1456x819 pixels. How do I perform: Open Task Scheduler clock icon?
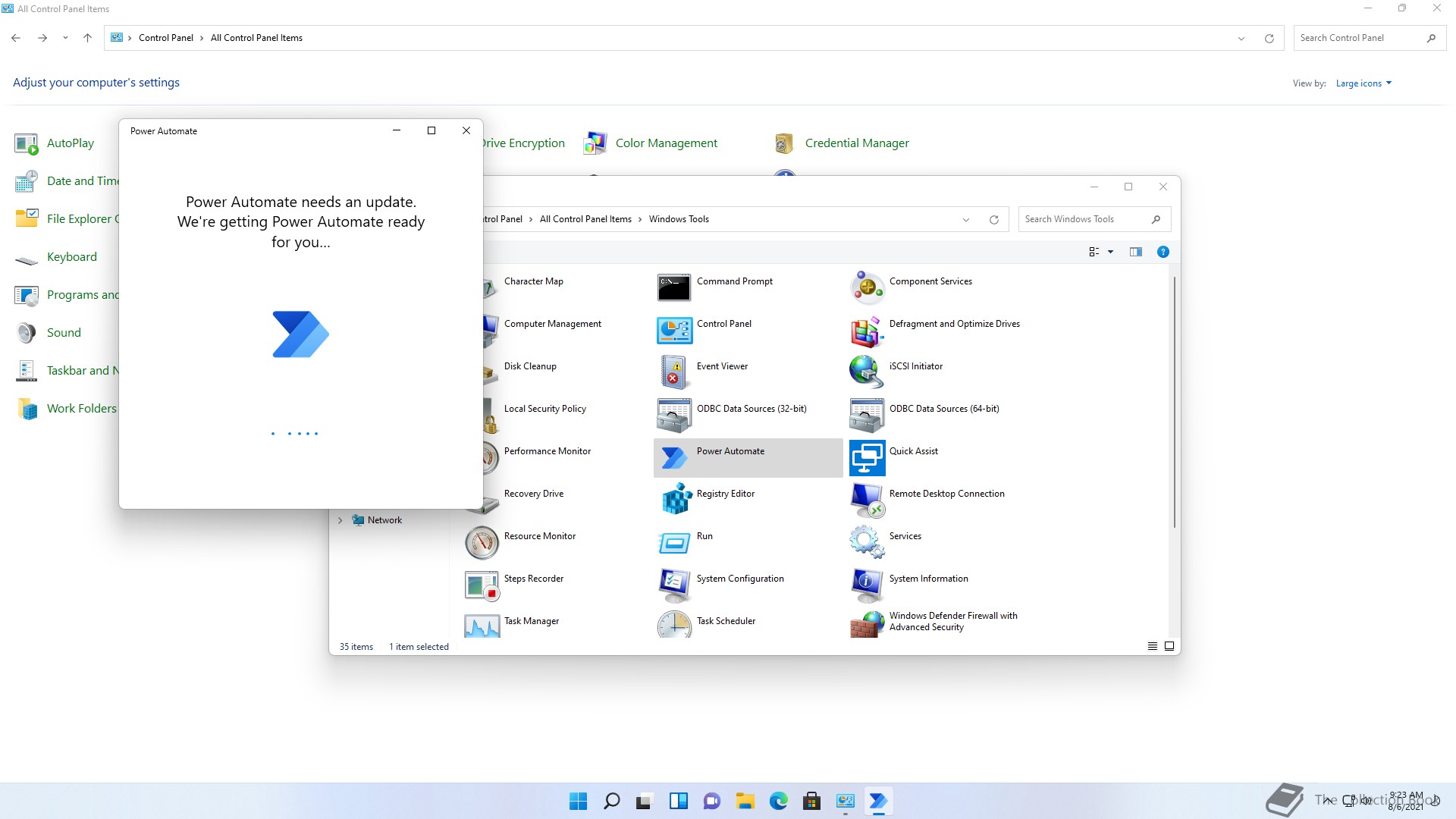coord(673,625)
